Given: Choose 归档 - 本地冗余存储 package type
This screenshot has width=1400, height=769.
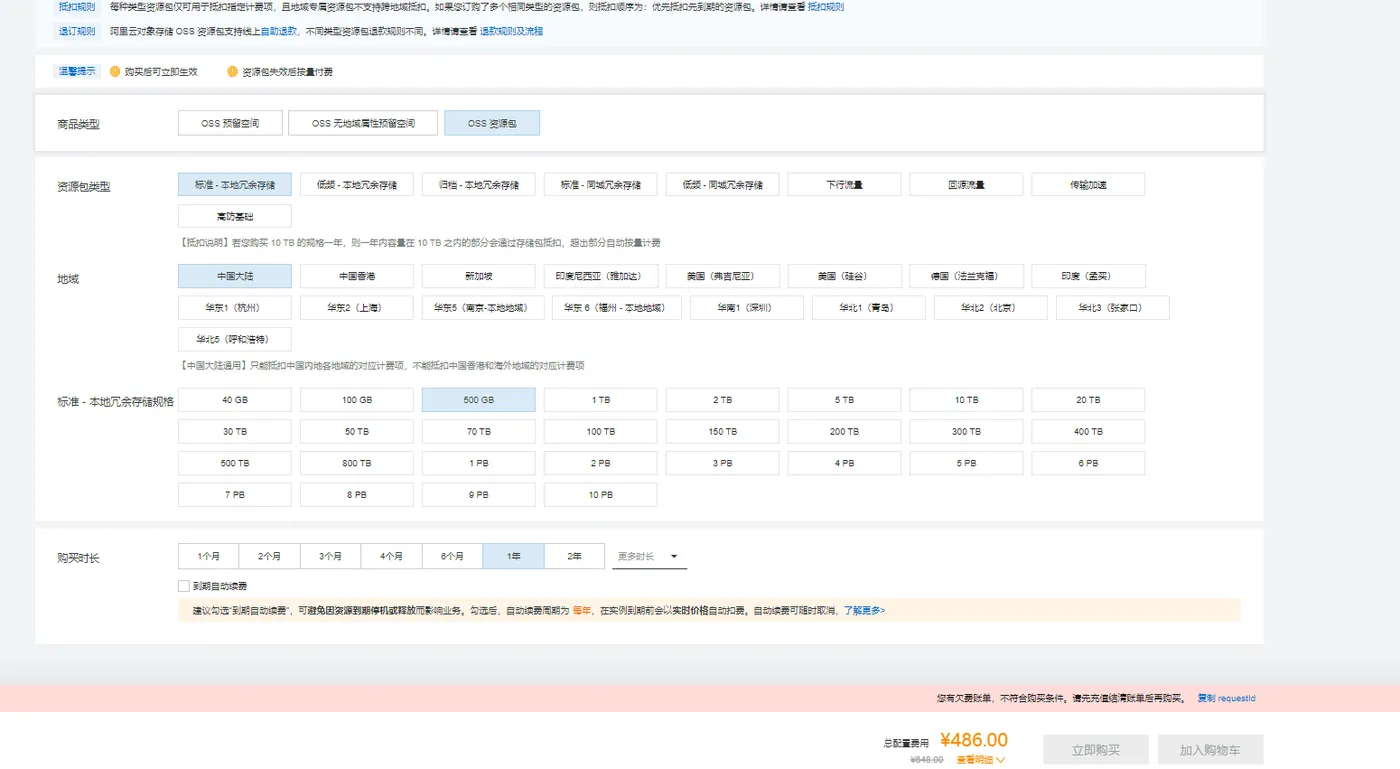Looking at the screenshot, I should [479, 185].
